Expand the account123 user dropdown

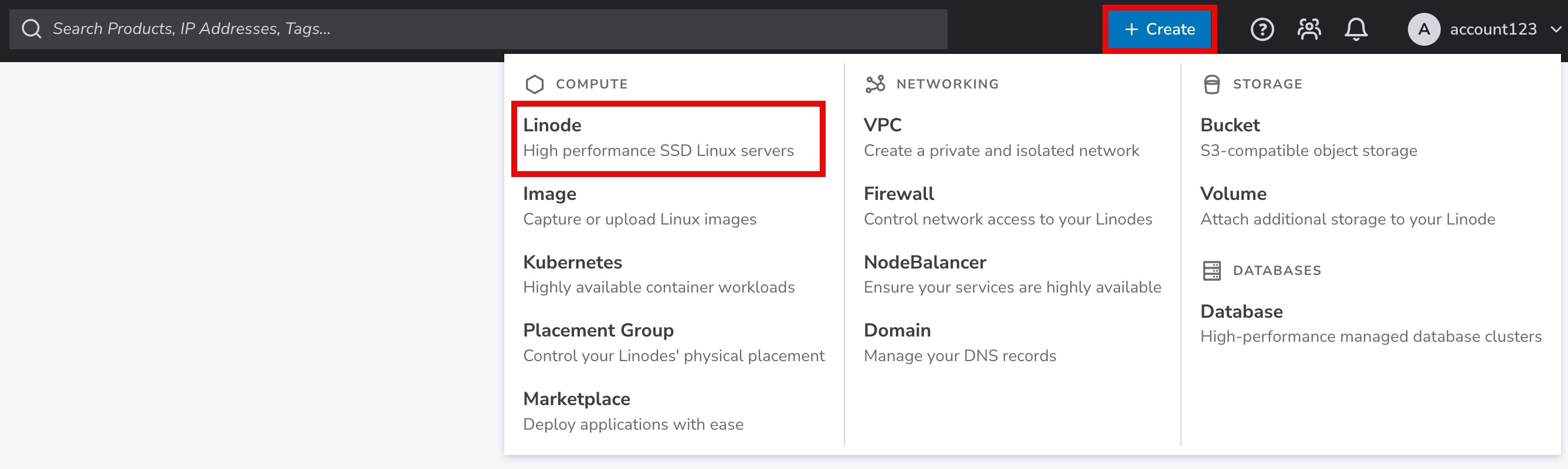(1555, 29)
